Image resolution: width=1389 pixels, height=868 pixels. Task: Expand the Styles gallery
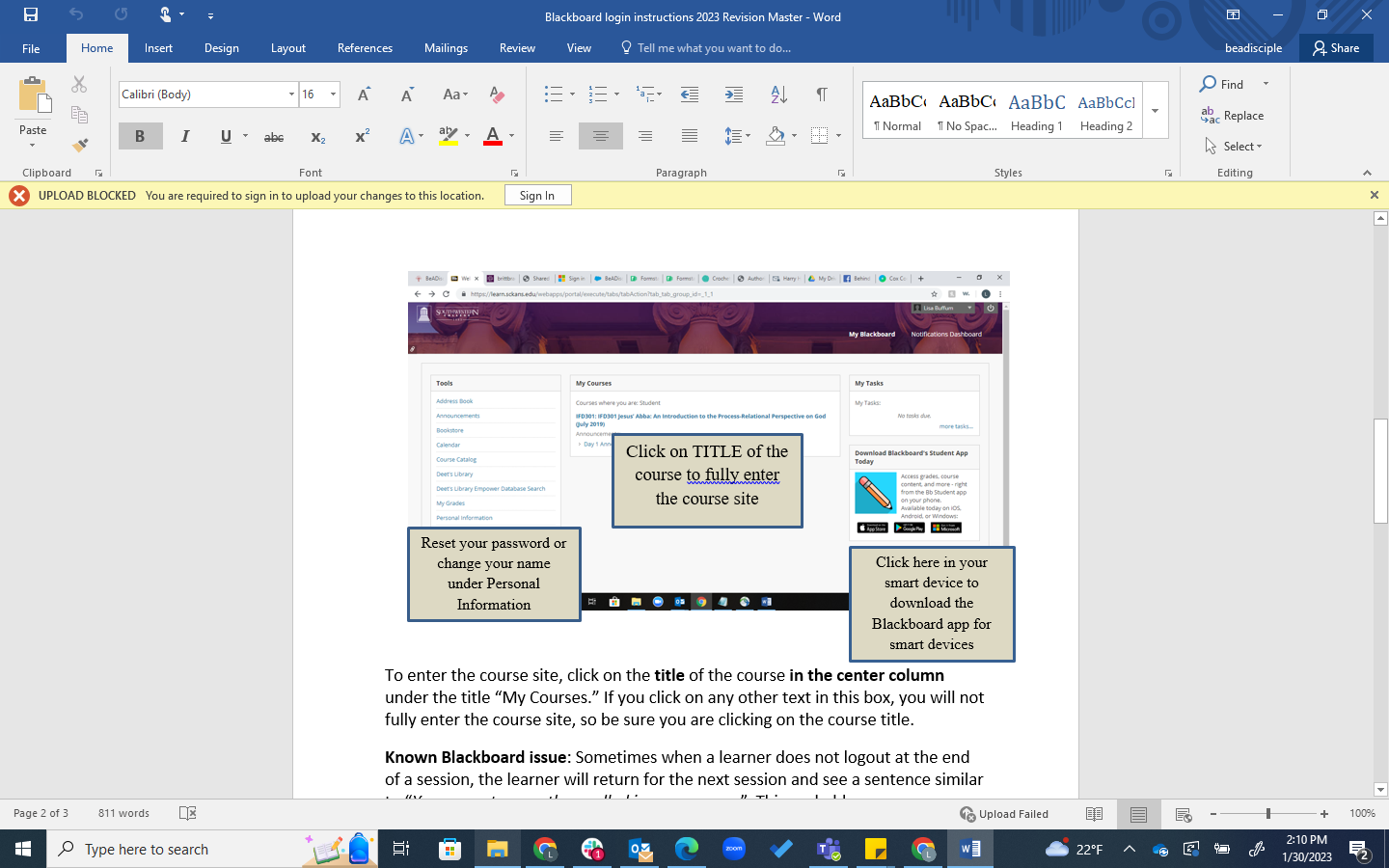click(x=1155, y=110)
